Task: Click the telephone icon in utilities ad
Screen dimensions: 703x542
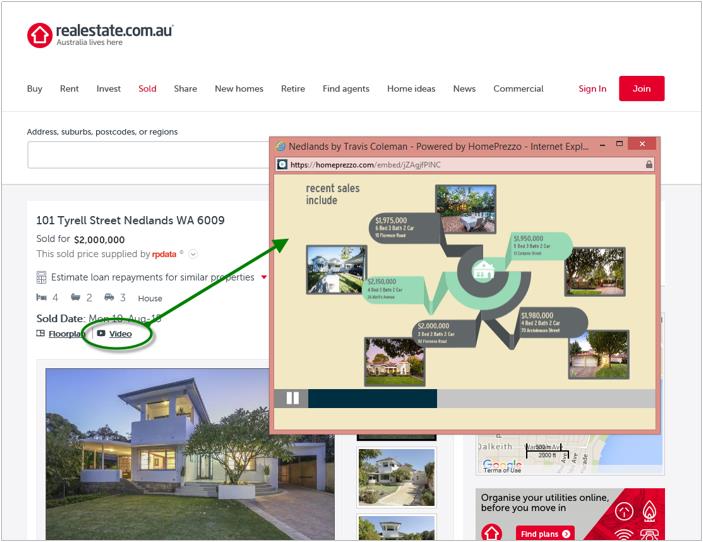Action: click(649, 534)
